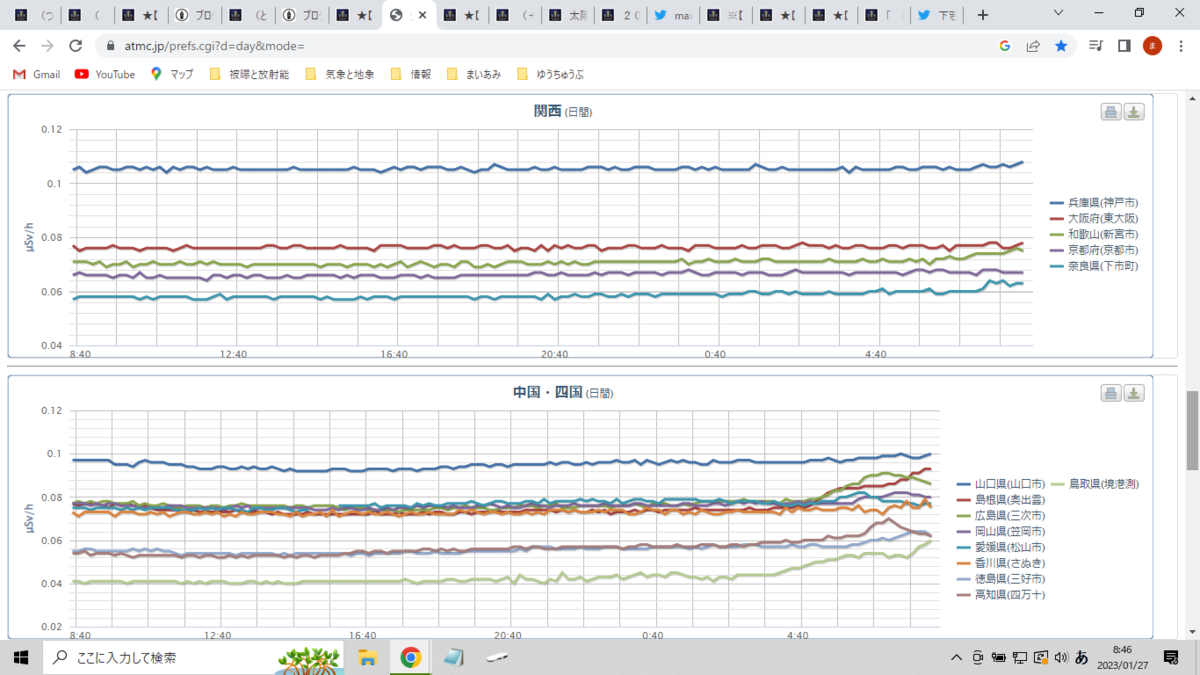The height and width of the screenshot is (675, 1200).
Task: Toggle Chrome side panel
Action: coord(1124,46)
